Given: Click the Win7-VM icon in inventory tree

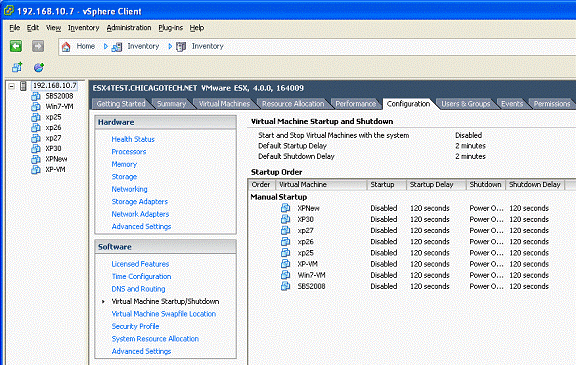Looking at the screenshot, I should [36, 106].
